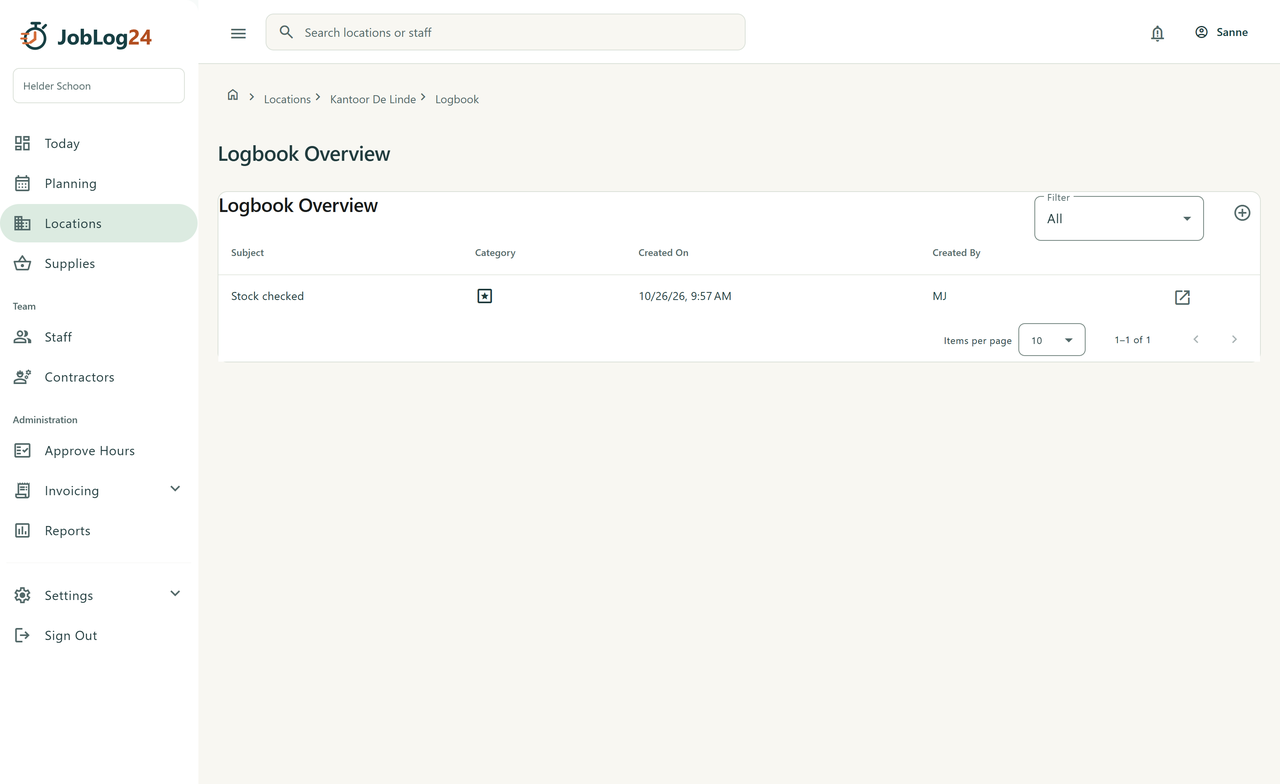Sort by Created By column header
The height and width of the screenshot is (784, 1280).
coord(956,253)
